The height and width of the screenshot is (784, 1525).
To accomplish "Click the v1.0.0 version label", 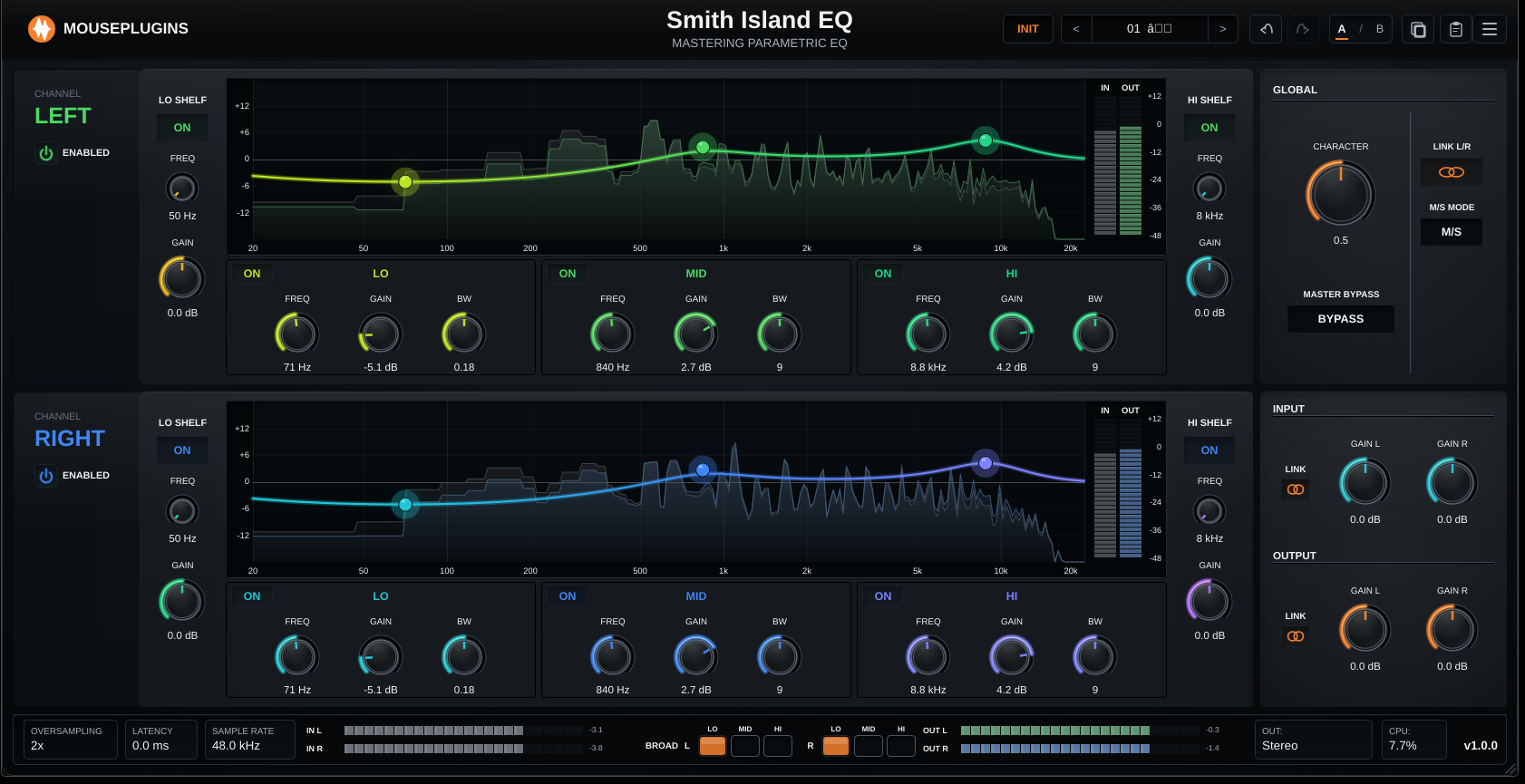I will coord(1481,746).
